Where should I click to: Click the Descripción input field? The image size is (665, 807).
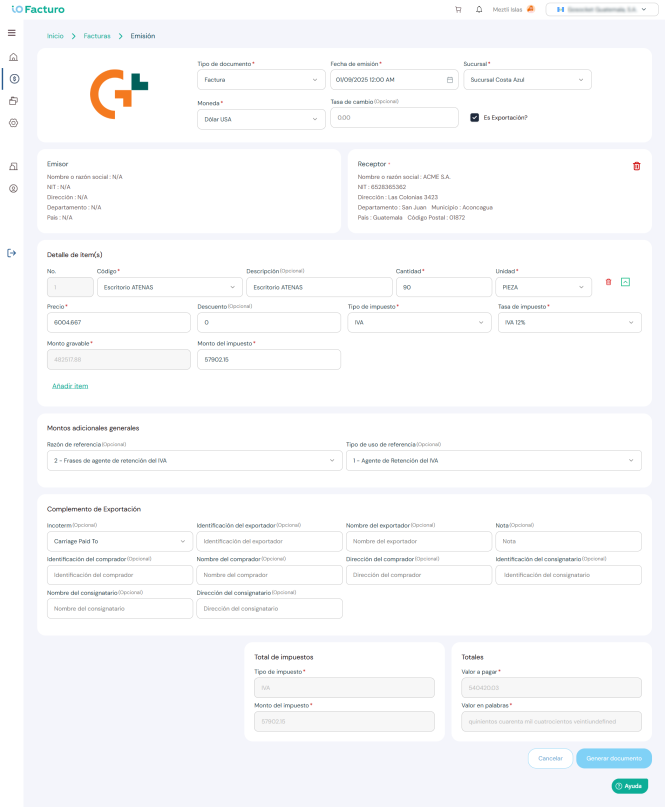click(319, 287)
